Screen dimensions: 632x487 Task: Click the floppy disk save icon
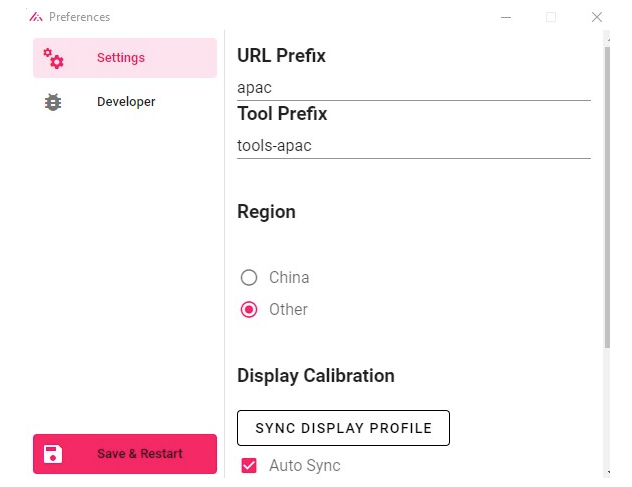pos(53,454)
